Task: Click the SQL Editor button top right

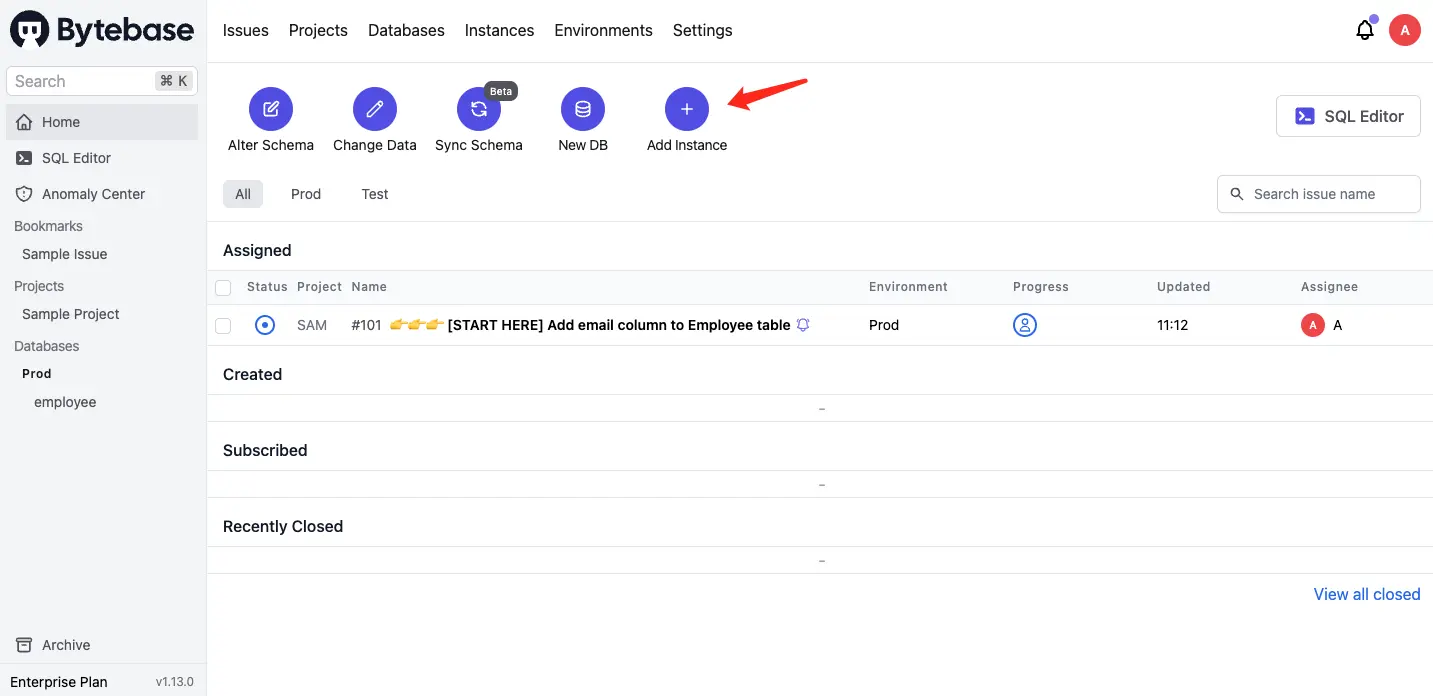Action: pos(1348,116)
